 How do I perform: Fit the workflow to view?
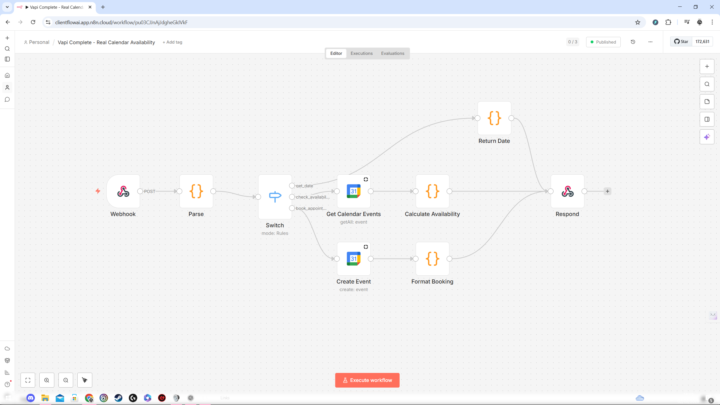[28, 380]
